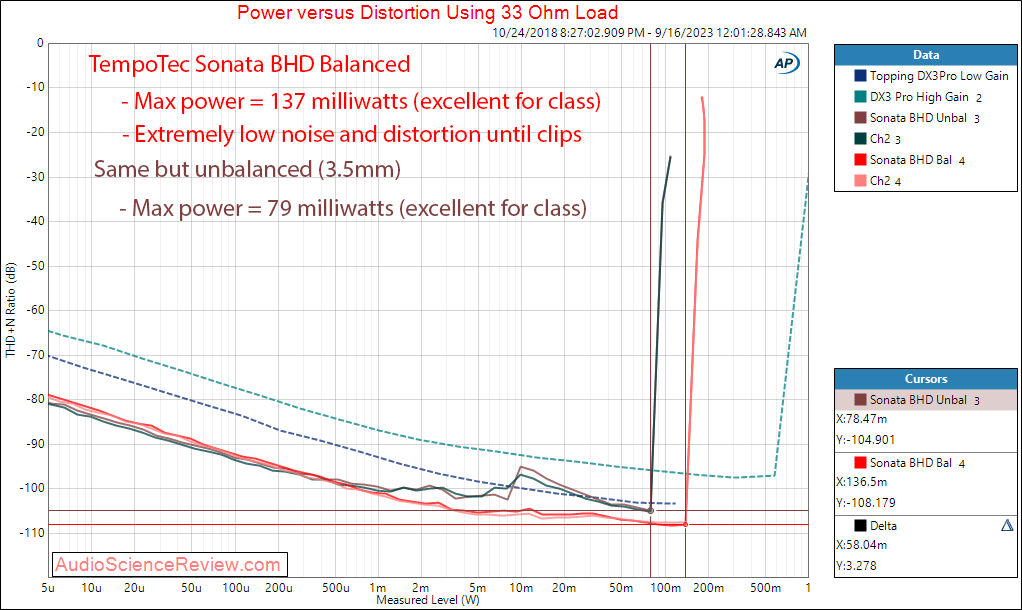Select the 'Topping DX3Pro Low Gain' legend entry
Viewport: 1022px width, 610px height.
coord(939,76)
